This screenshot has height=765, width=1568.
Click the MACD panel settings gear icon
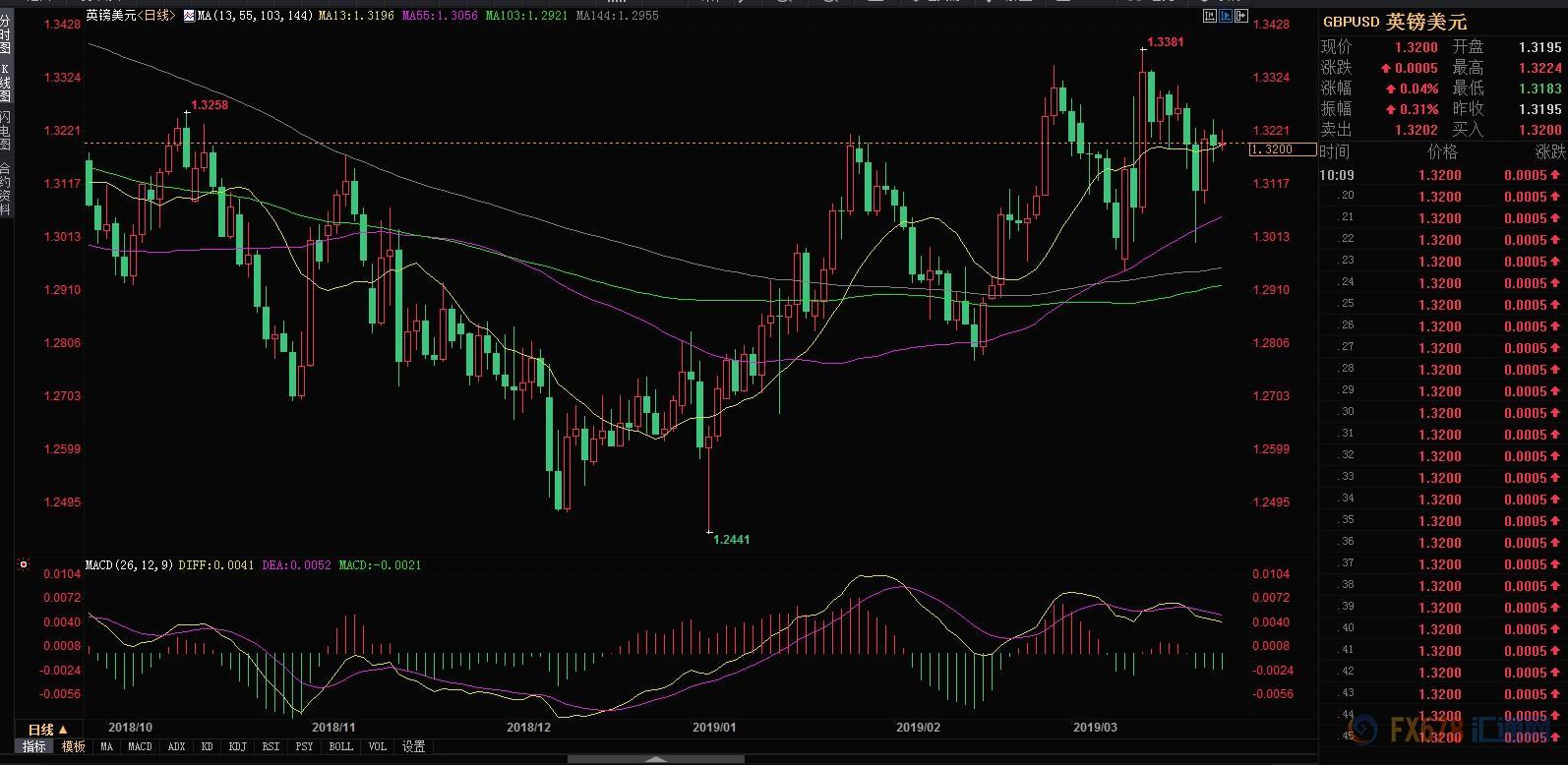coord(24,565)
